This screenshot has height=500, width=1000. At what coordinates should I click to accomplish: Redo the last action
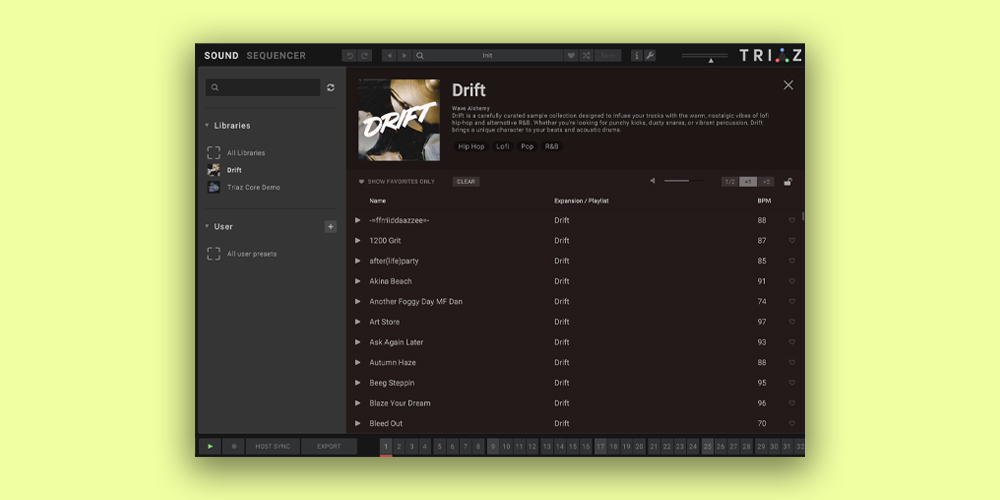(x=364, y=55)
